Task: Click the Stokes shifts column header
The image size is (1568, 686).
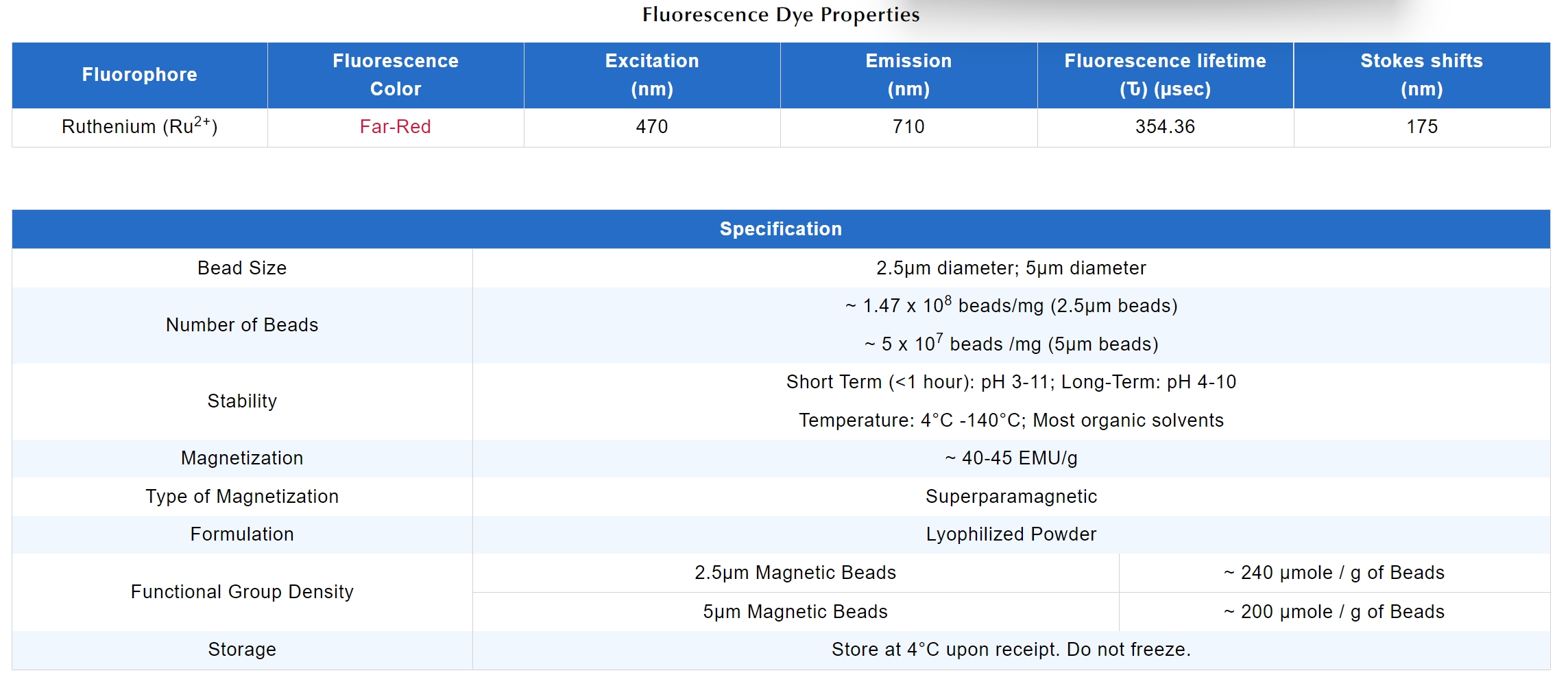Action: tap(1421, 75)
